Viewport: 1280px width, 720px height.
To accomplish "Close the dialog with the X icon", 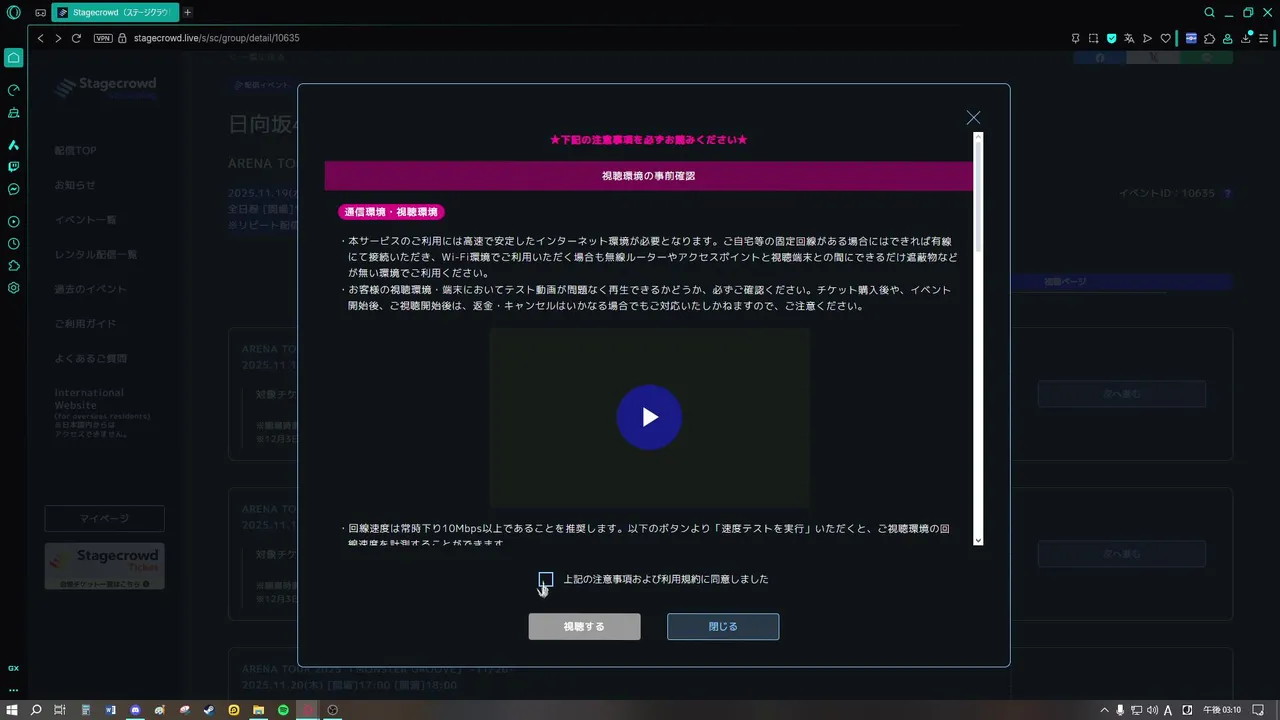I will [x=973, y=117].
